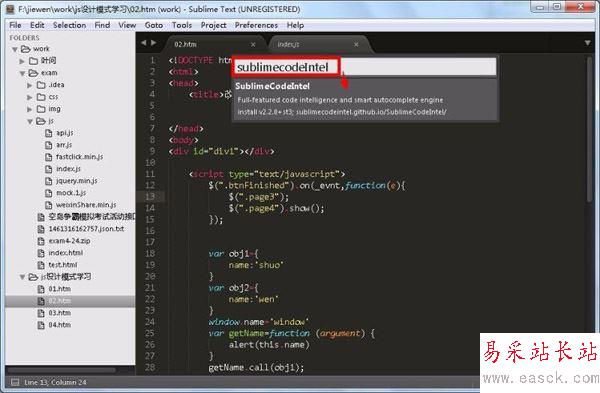Click the css folder icon

(x=41, y=97)
